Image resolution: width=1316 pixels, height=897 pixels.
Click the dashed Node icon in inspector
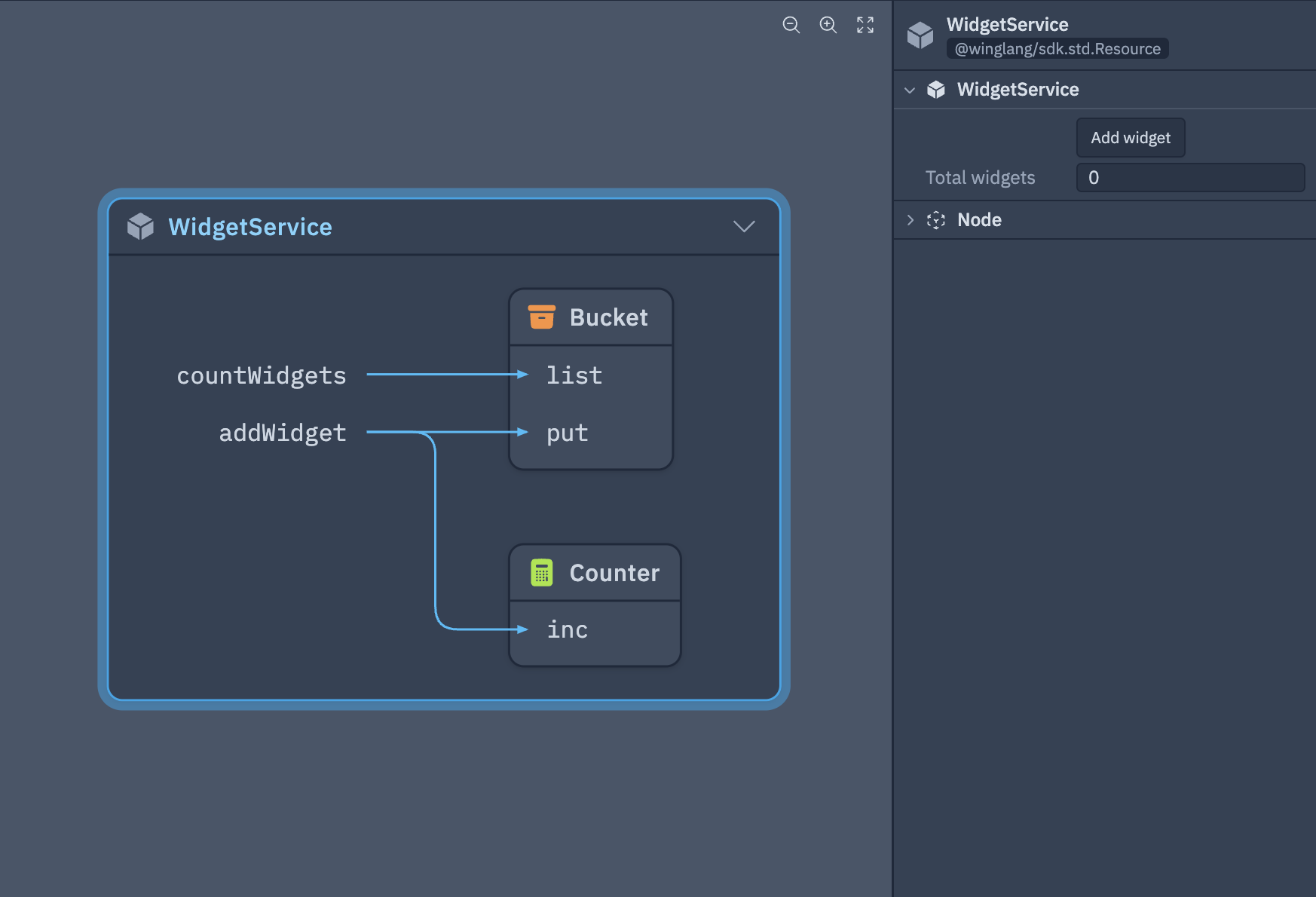935,220
